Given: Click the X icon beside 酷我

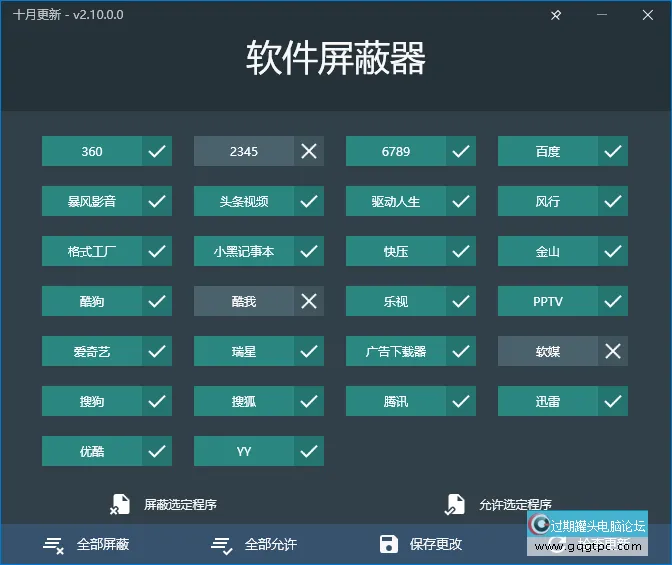Looking at the screenshot, I should [309, 301].
